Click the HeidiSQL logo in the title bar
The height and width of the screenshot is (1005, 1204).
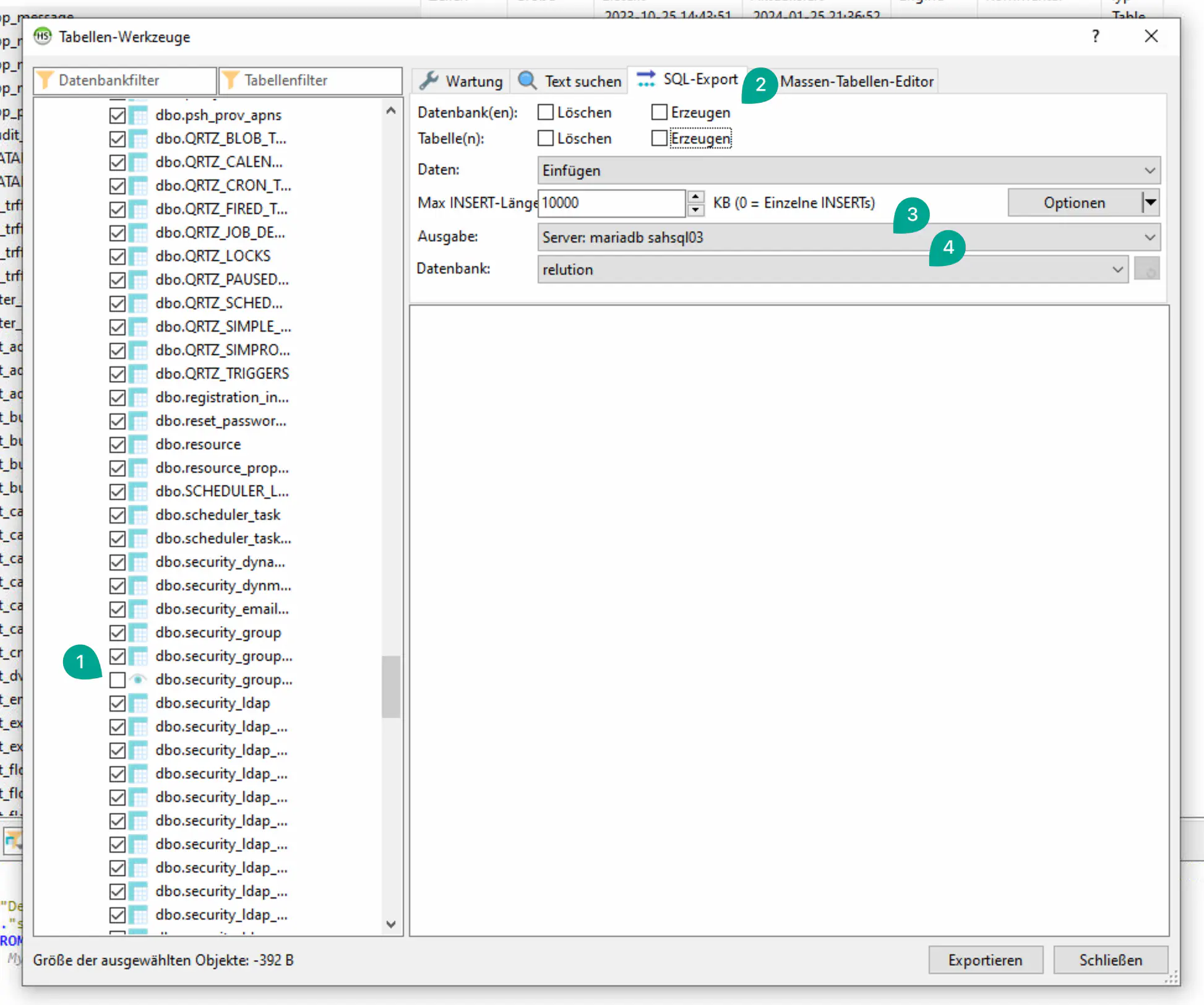pos(43,37)
